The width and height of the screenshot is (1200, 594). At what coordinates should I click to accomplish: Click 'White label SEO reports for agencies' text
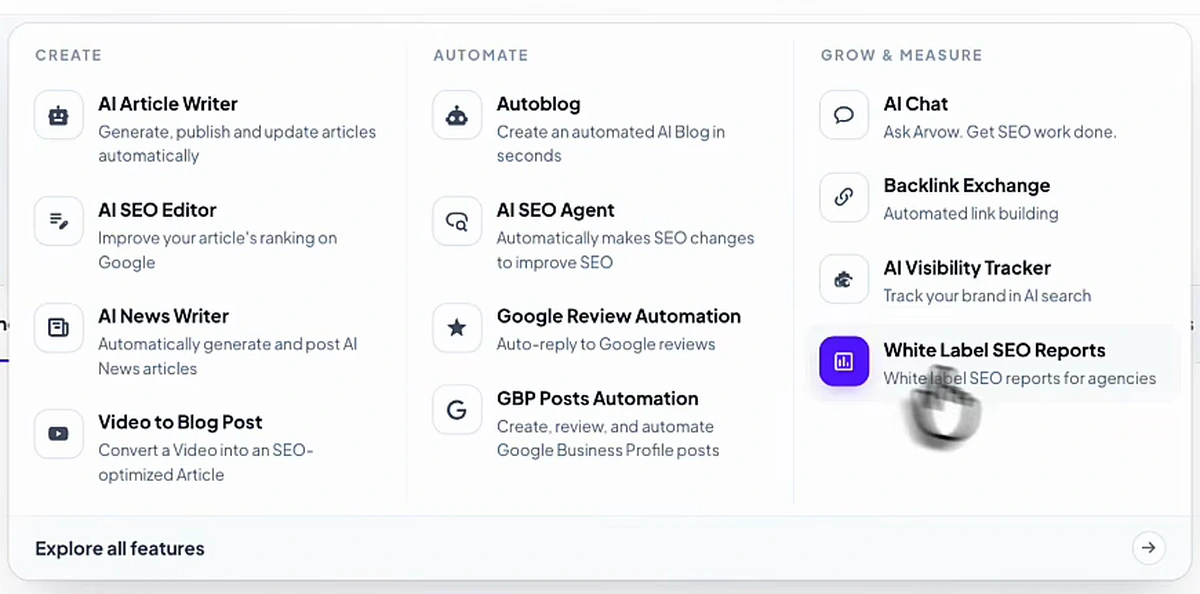(x=1019, y=378)
